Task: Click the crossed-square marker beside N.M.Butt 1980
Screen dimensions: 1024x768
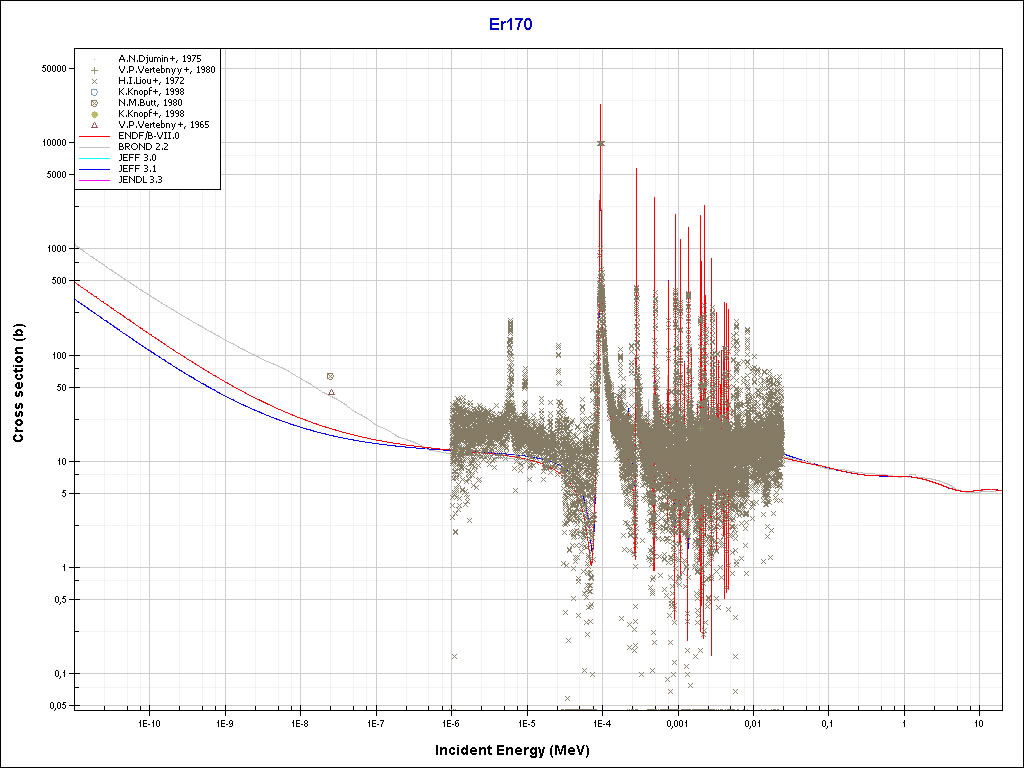Action: coord(94,103)
